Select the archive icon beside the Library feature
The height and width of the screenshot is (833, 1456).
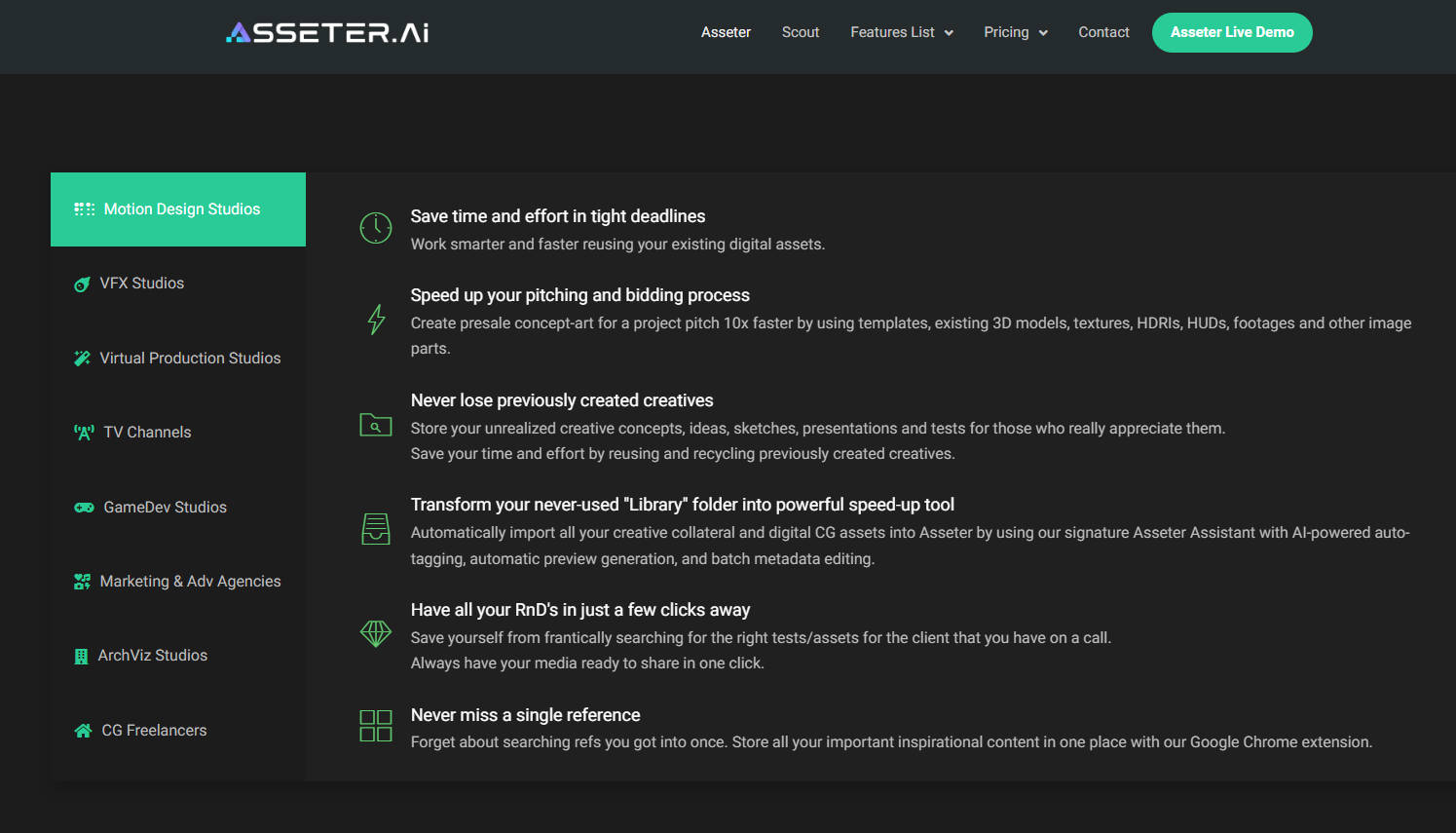[375, 529]
